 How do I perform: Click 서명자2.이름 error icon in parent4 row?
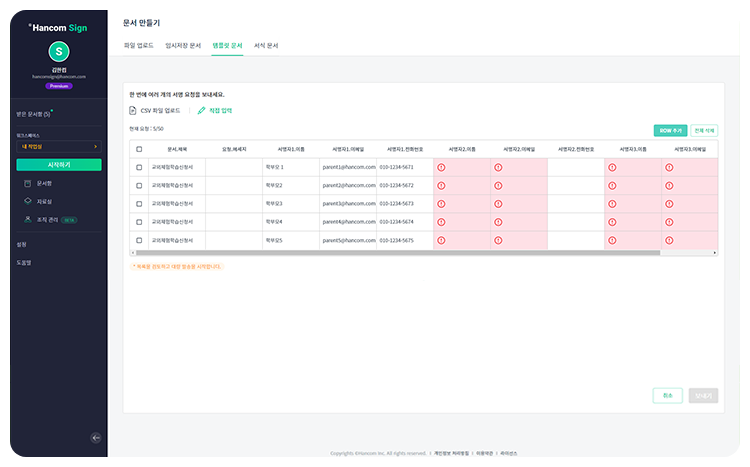[x=441, y=222]
